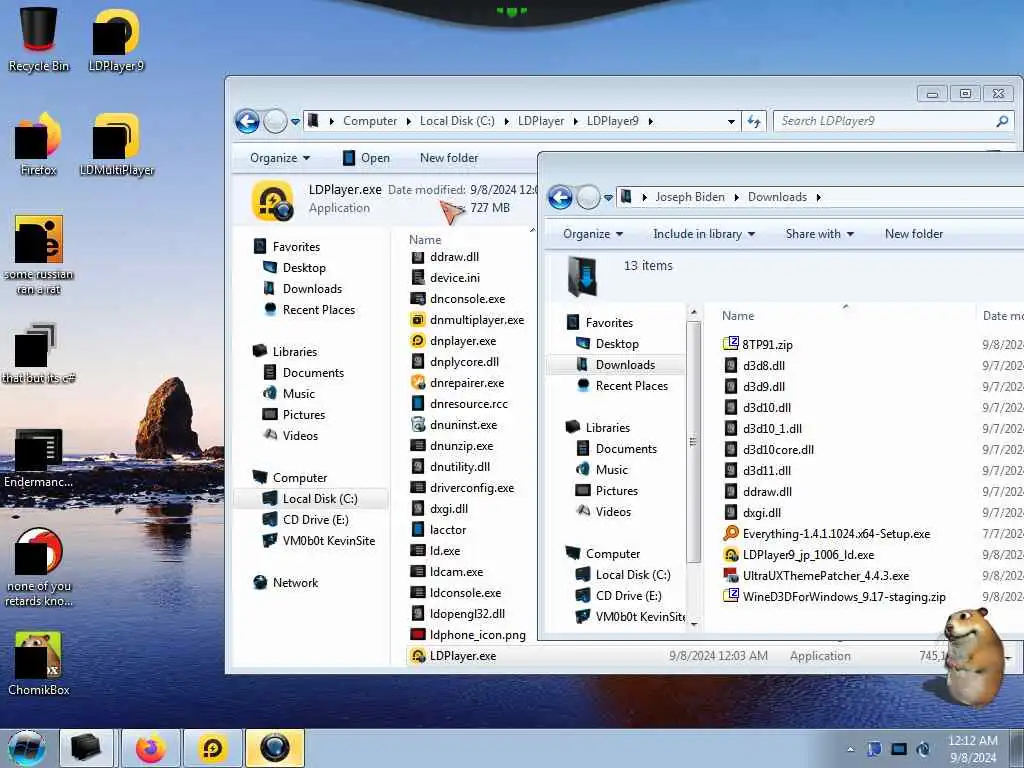
Task: Click the first black folder taskbar button
Action: (x=86, y=748)
